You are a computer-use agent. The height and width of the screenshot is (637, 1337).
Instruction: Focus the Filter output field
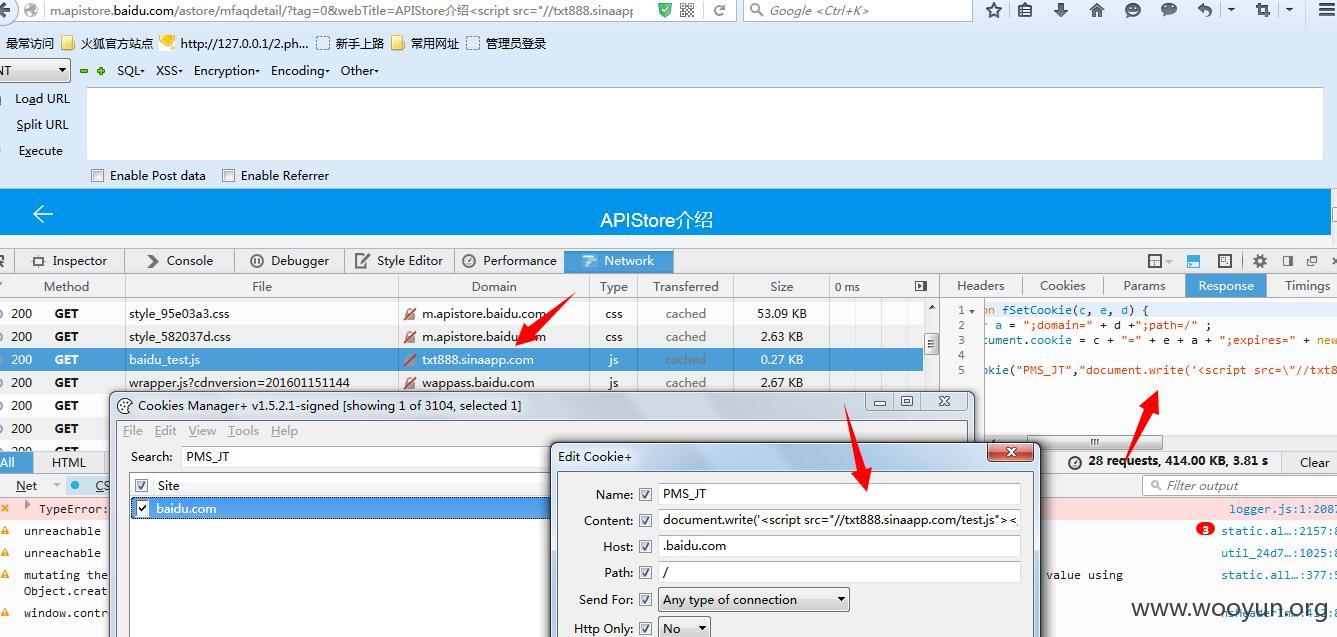(x=1238, y=485)
